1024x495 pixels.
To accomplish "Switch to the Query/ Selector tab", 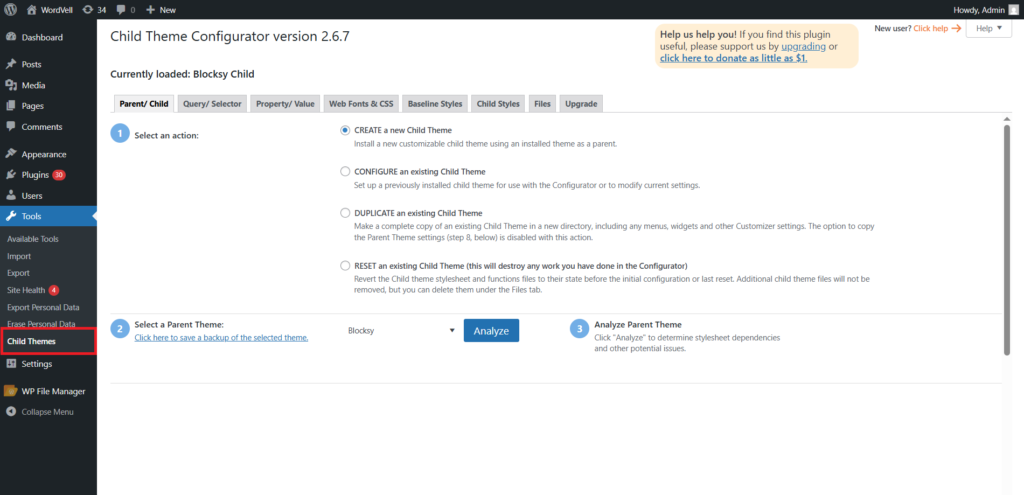I will click(x=212, y=104).
